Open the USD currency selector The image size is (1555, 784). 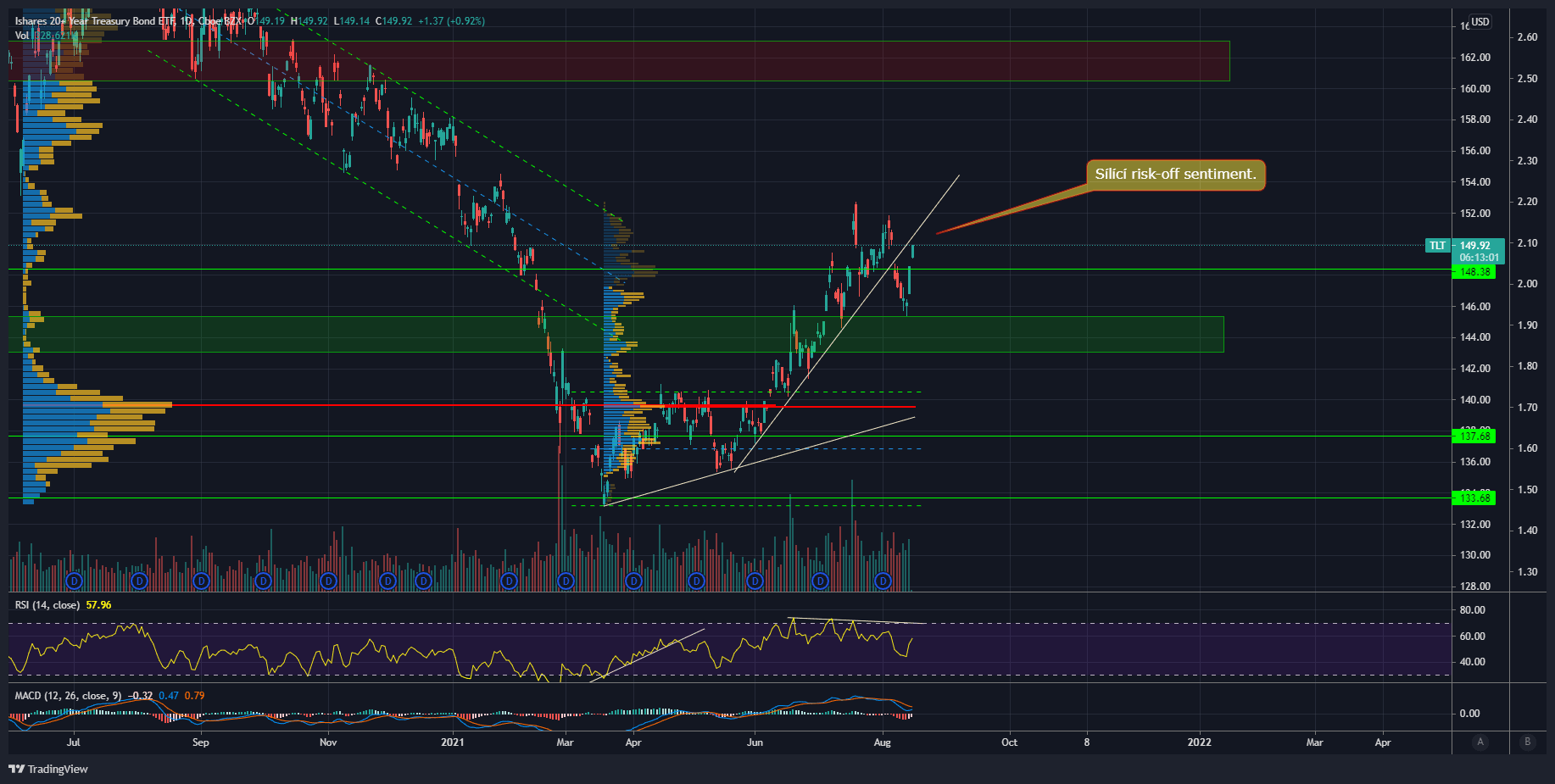[x=1480, y=22]
